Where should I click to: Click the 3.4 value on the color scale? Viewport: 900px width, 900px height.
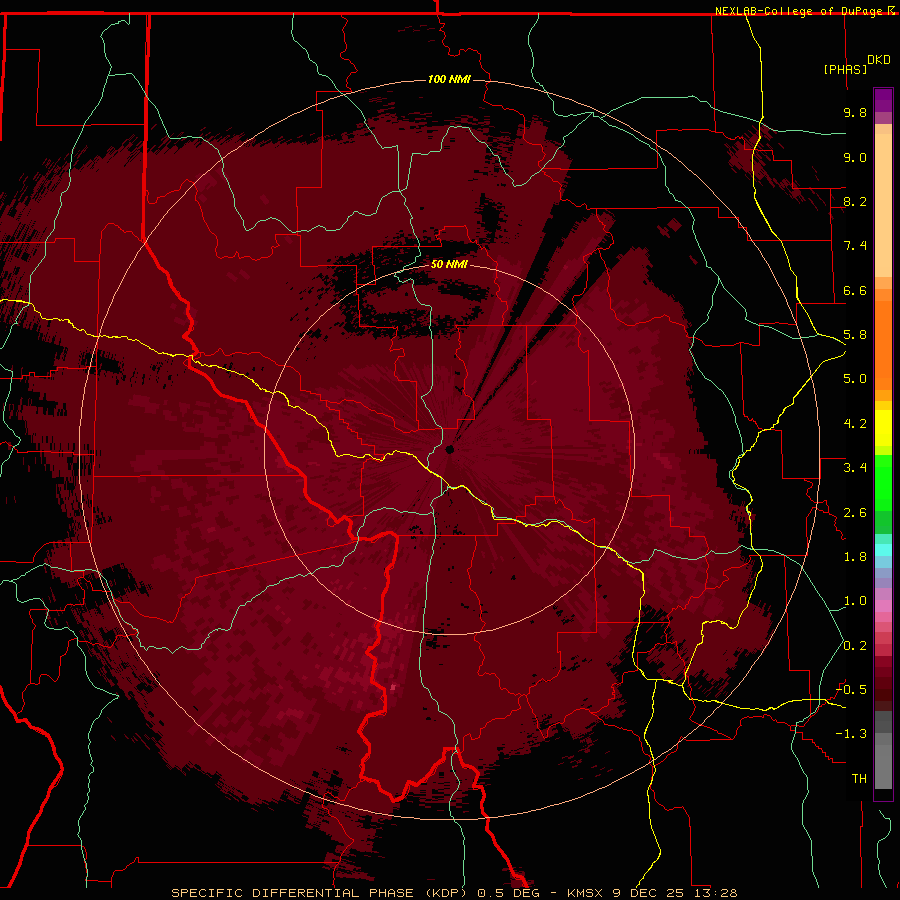point(855,468)
